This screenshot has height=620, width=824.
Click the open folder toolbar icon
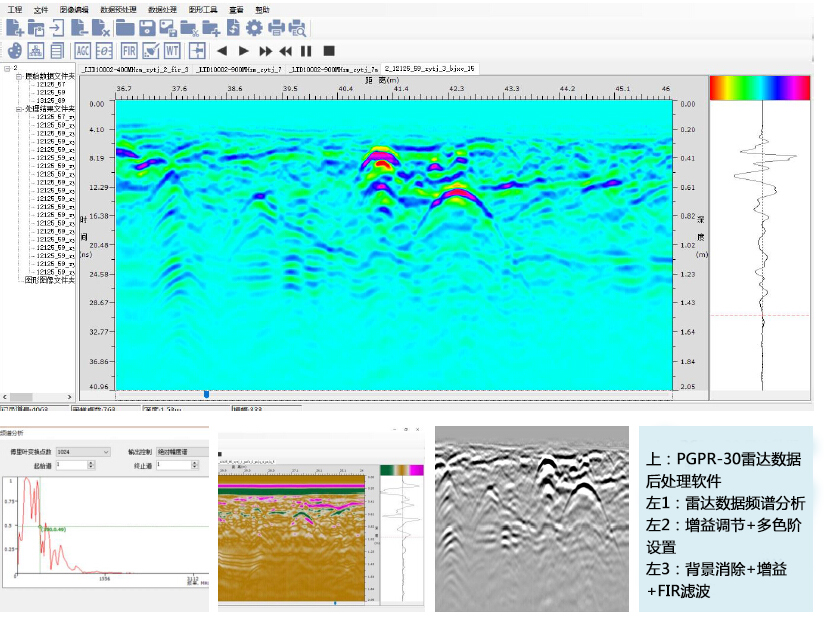click(125, 28)
